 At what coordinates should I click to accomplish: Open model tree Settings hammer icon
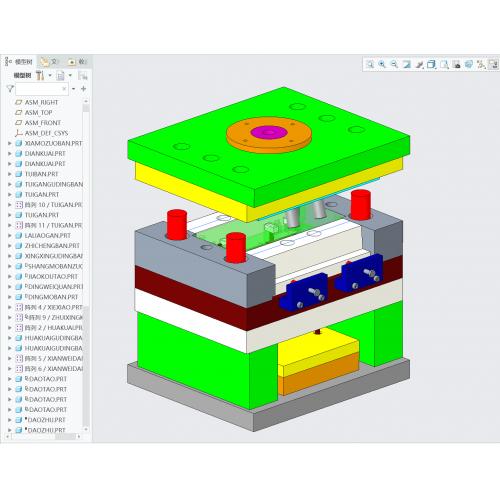[x=40, y=75]
